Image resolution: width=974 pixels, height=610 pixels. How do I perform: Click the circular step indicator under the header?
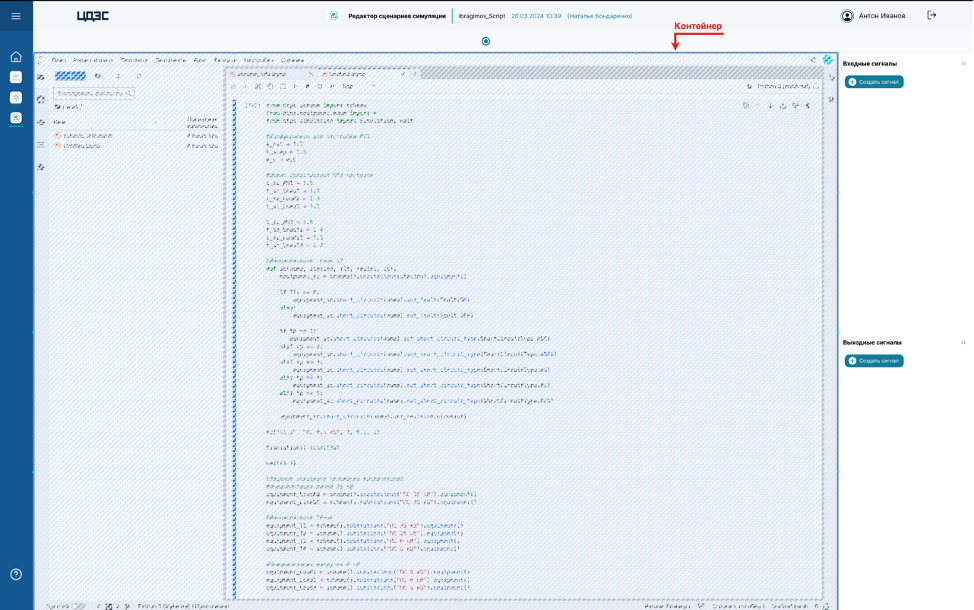tap(486, 41)
